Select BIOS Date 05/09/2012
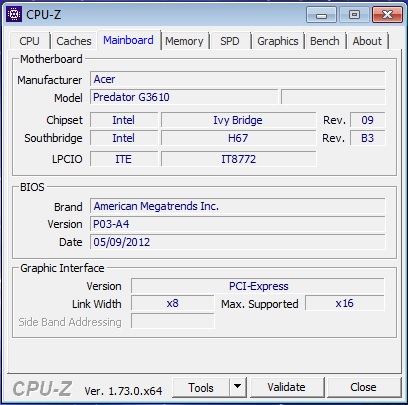The width and height of the screenshot is (408, 405). tap(237, 242)
